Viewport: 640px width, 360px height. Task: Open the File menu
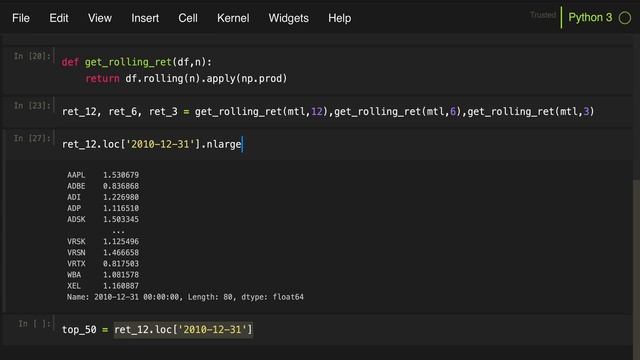coord(21,18)
